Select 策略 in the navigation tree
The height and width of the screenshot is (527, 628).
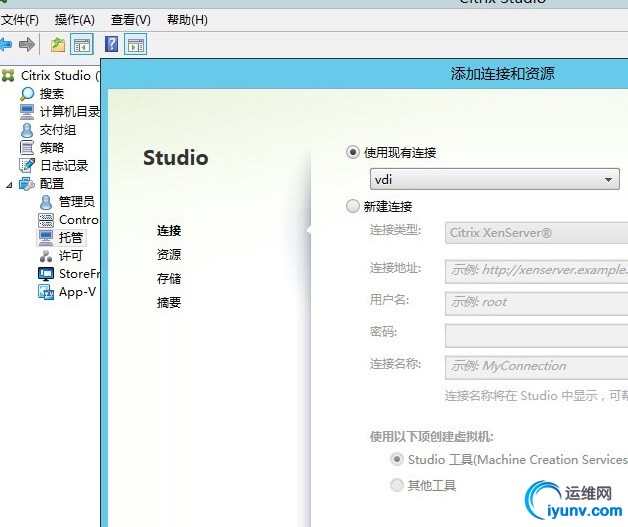(x=52, y=147)
